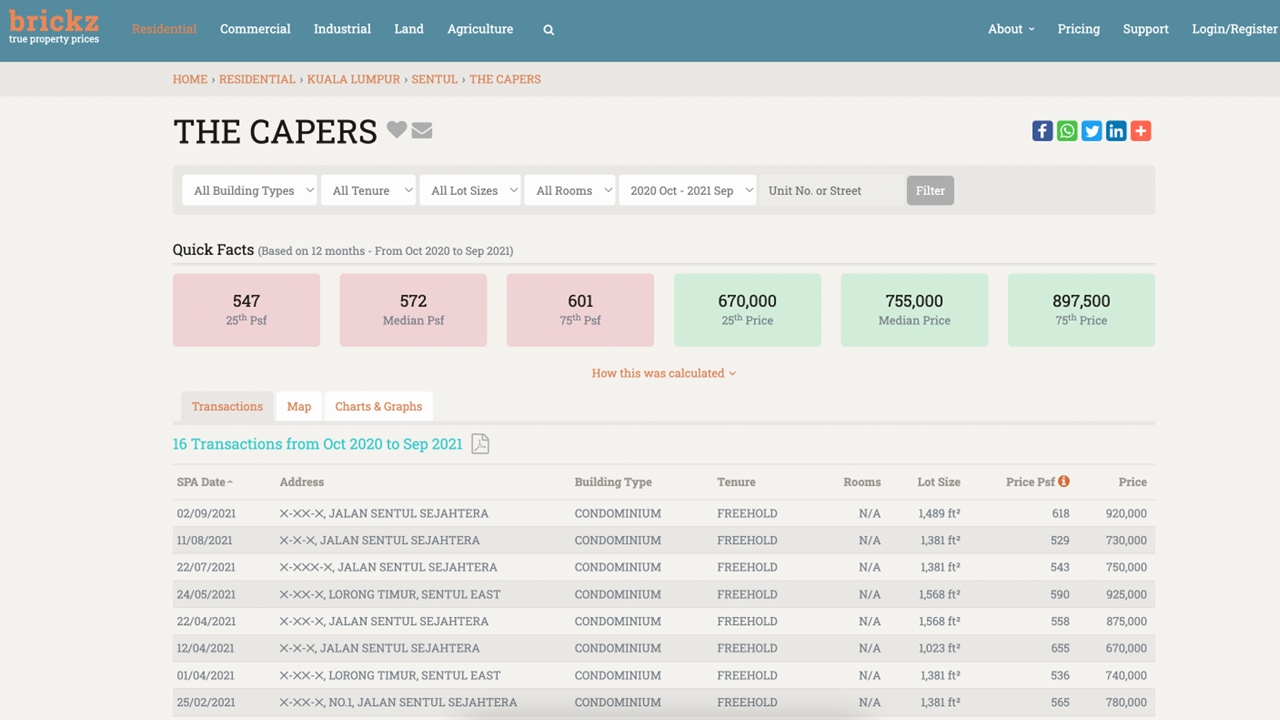Go to Sentul breadcrumb link

434,79
